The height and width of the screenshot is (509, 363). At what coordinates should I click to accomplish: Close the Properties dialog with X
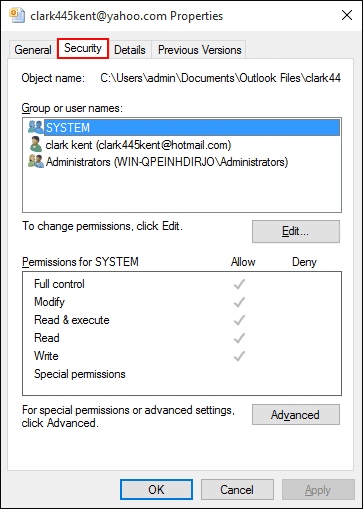347,15
